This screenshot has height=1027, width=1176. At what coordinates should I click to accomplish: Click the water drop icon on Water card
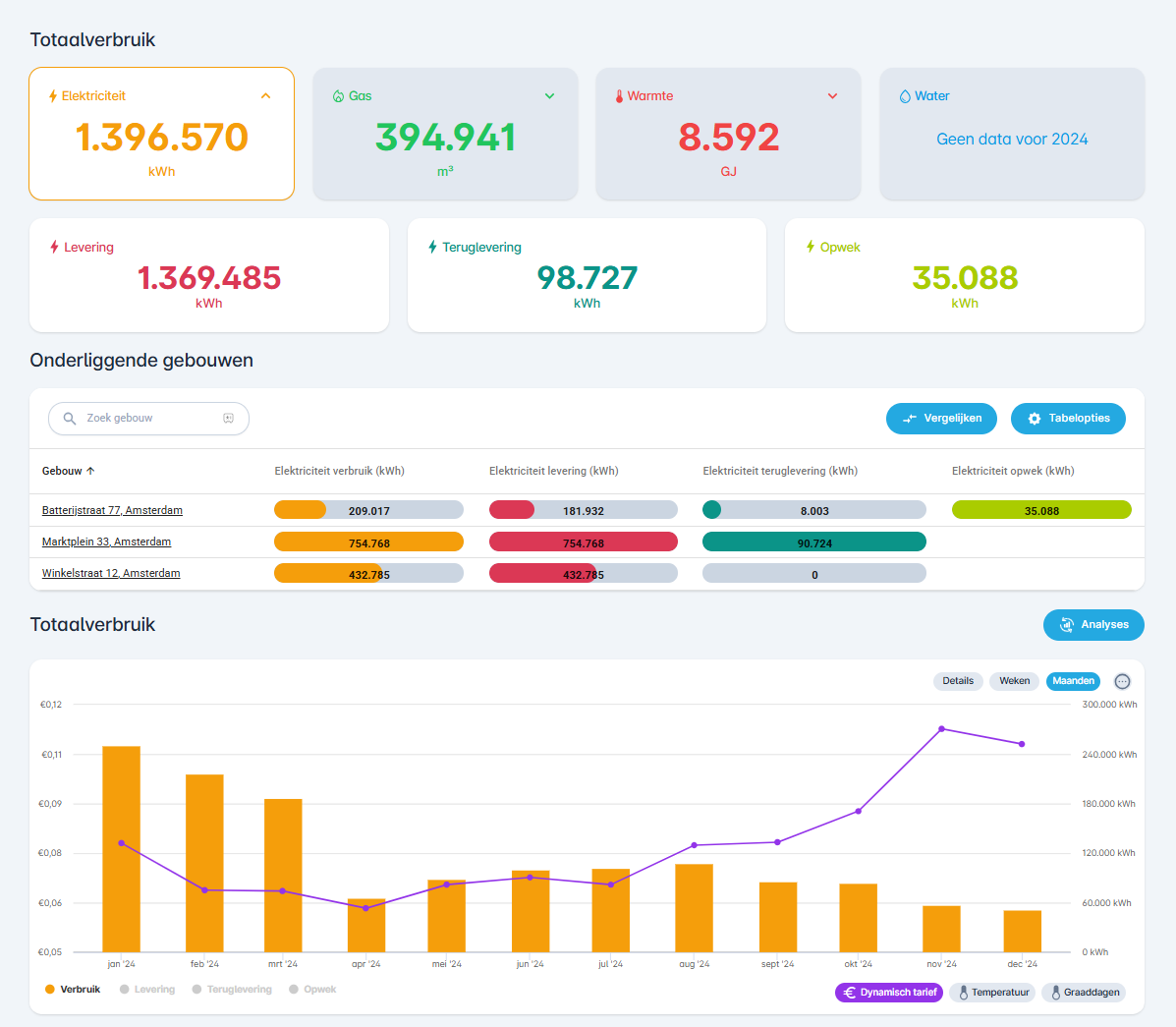(905, 96)
